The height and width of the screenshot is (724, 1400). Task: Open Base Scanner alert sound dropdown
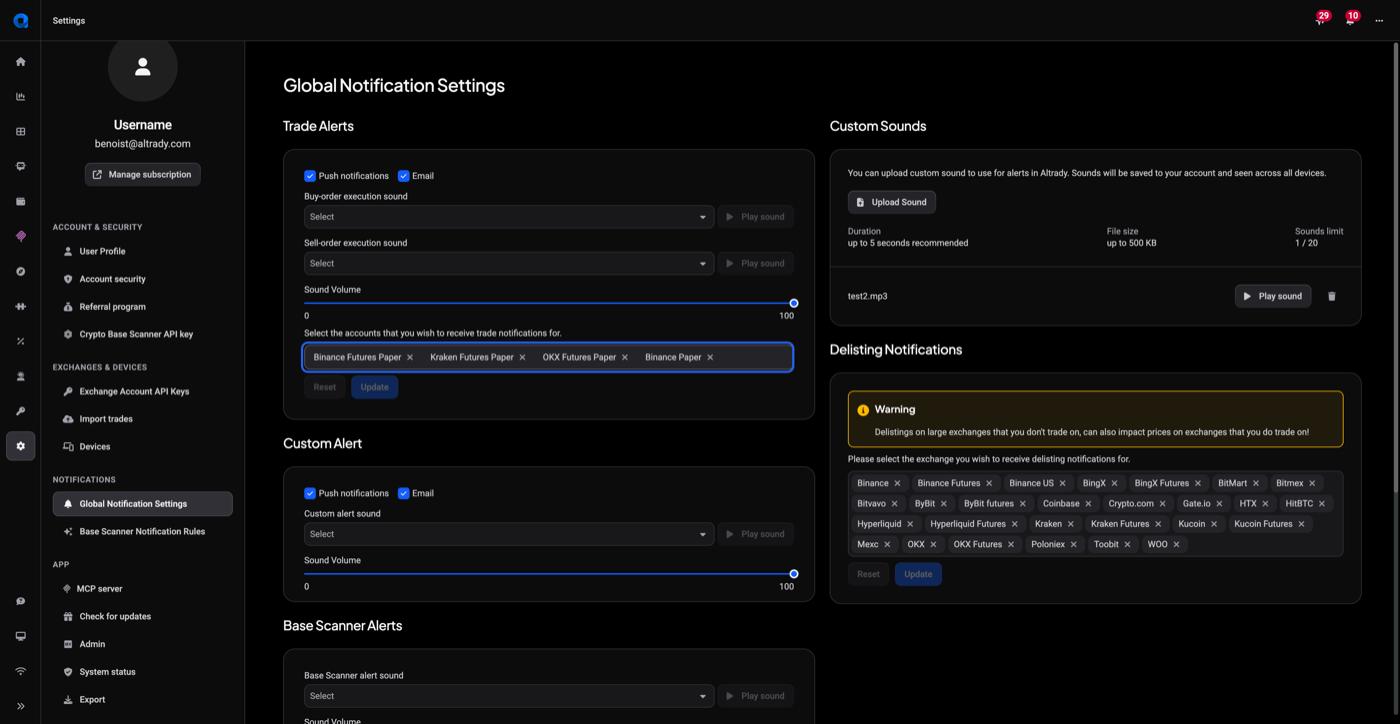point(509,696)
